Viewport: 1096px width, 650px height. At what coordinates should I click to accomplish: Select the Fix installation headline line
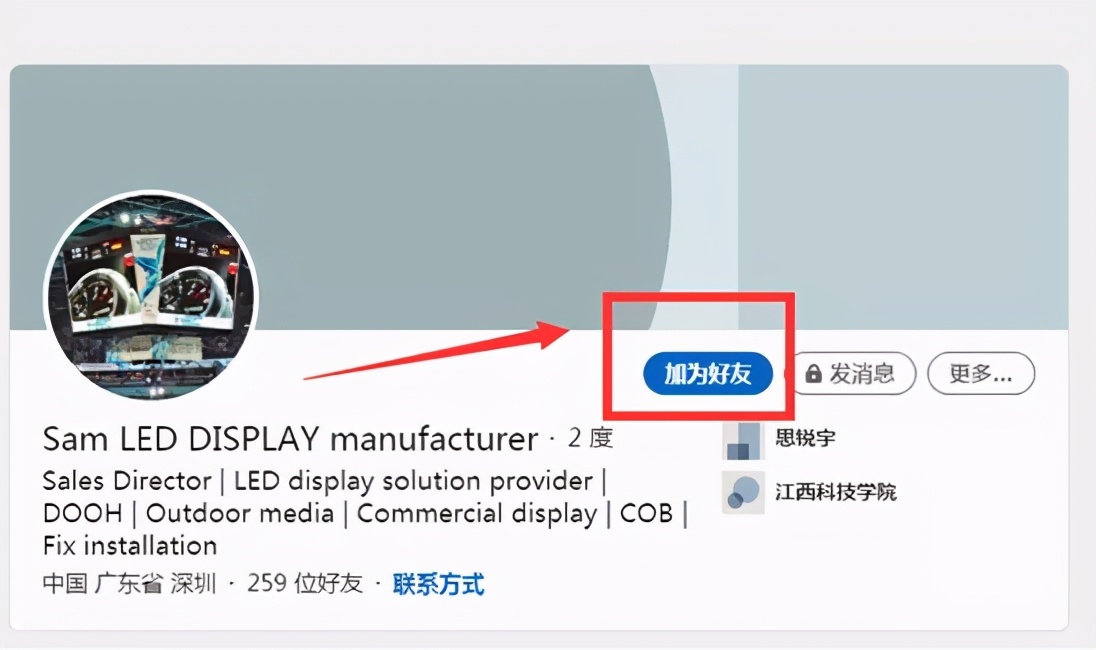(x=130, y=545)
